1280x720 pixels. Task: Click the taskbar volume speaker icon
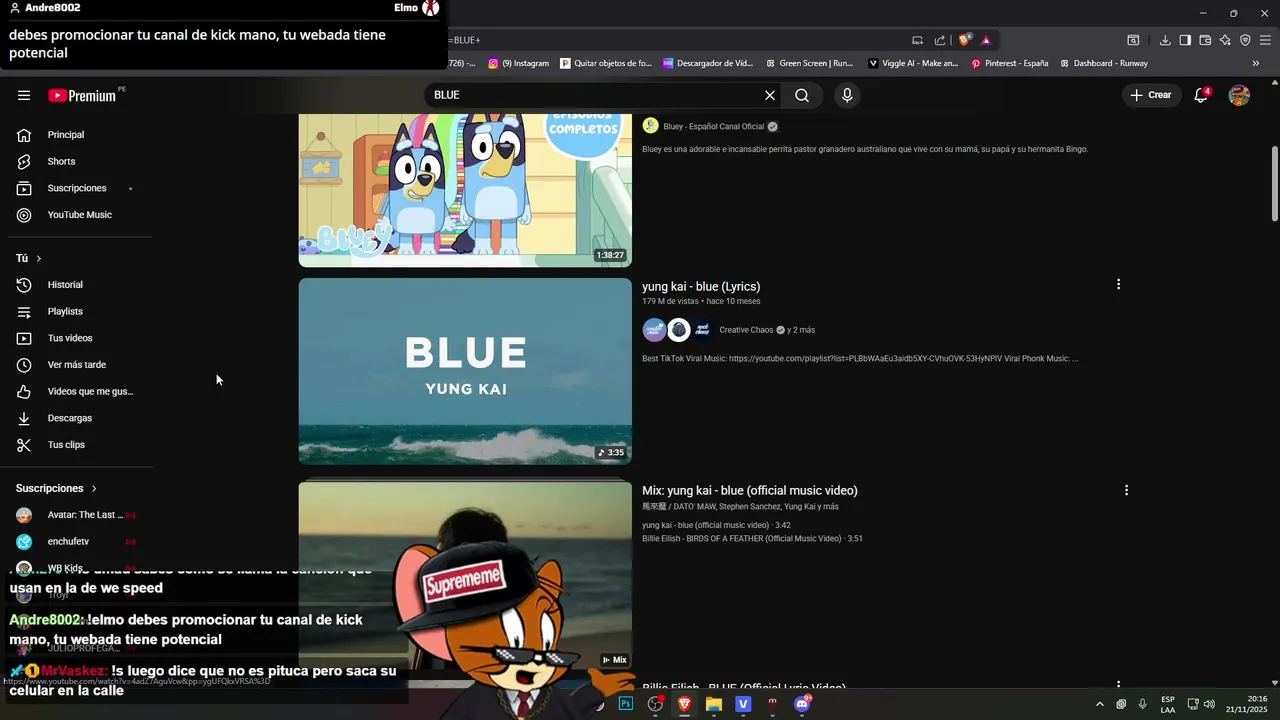tap(1209, 704)
